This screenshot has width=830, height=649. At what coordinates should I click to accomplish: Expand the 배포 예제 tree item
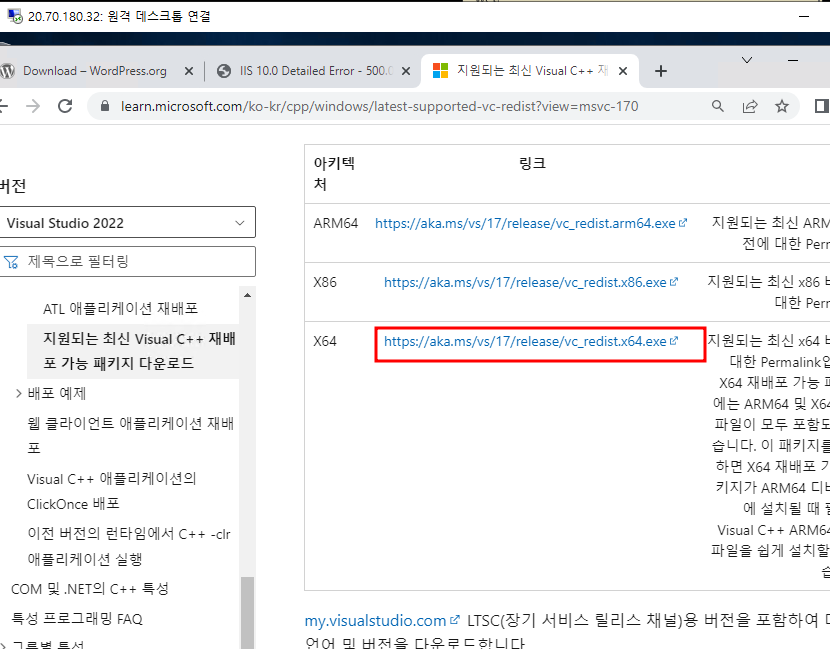tap(18, 393)
